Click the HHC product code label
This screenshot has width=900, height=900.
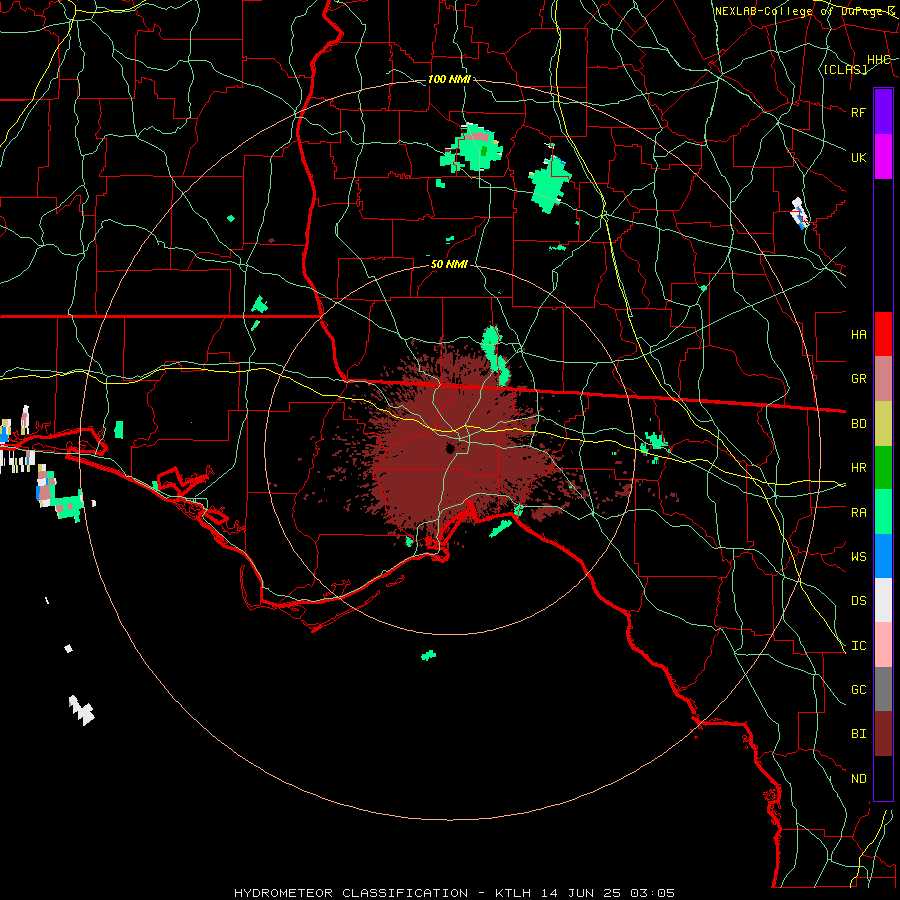879,60
